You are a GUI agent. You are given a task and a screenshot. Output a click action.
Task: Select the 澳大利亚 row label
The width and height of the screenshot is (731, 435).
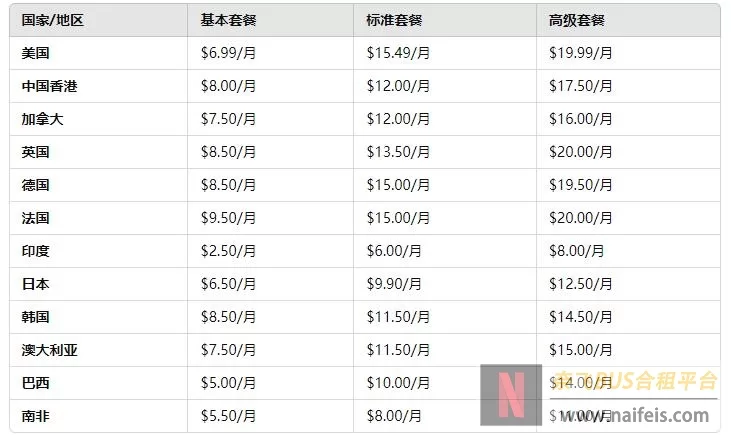(x=49, y=350)
